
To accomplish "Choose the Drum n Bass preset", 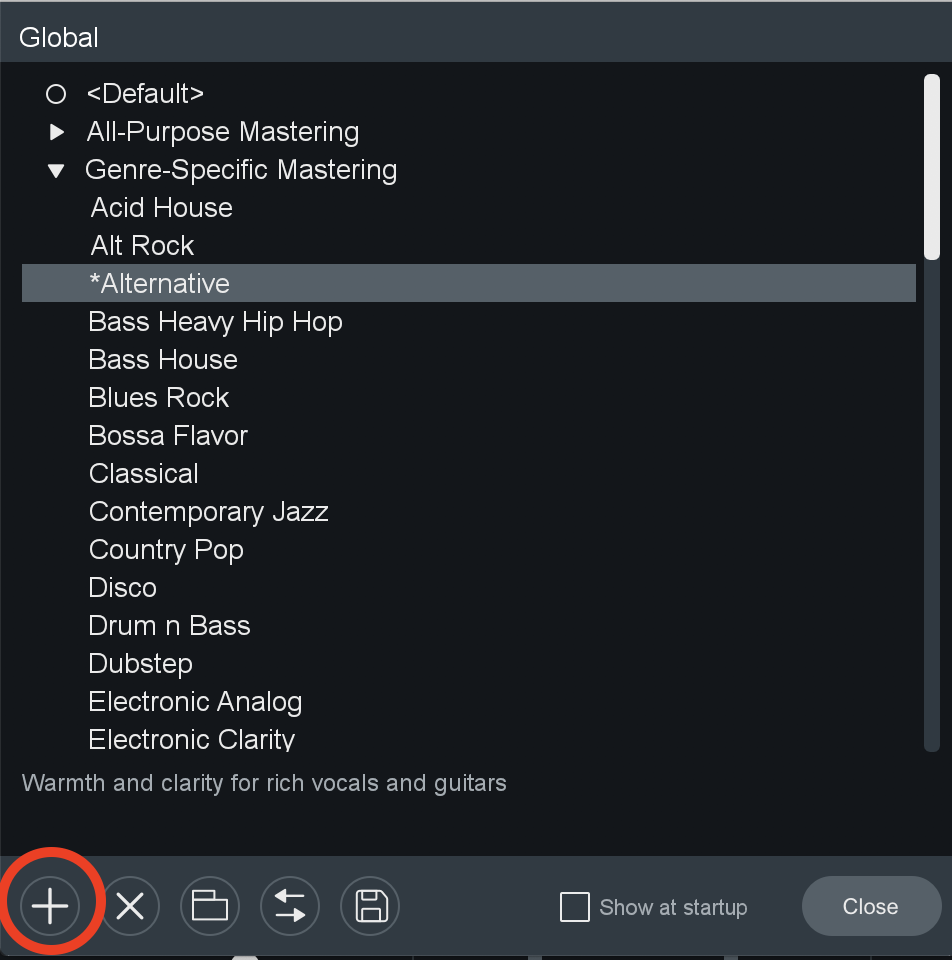I will [170, 626].
